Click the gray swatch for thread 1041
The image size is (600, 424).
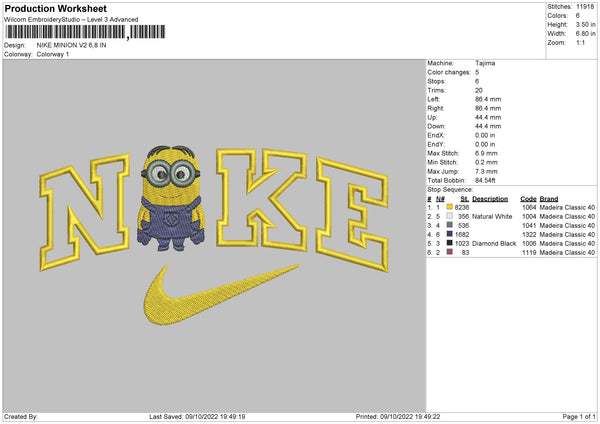[x=449, y=225]
